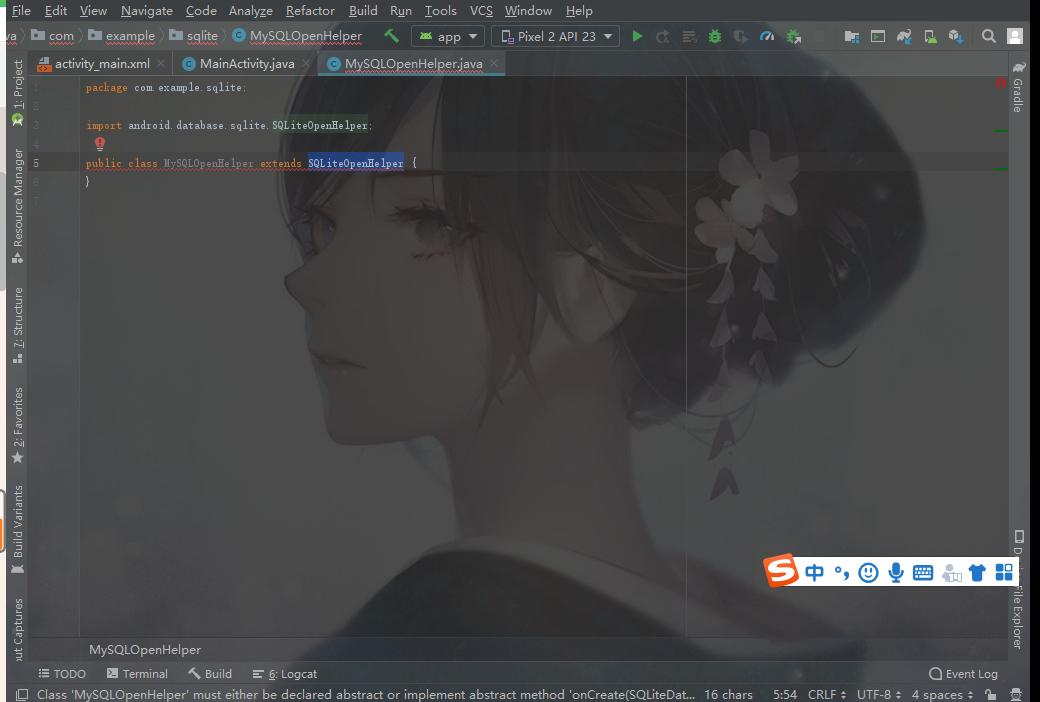Toggle Sogou Chinese/English input mode
The width and height of the screenshot is (1040, 702).
814,572
